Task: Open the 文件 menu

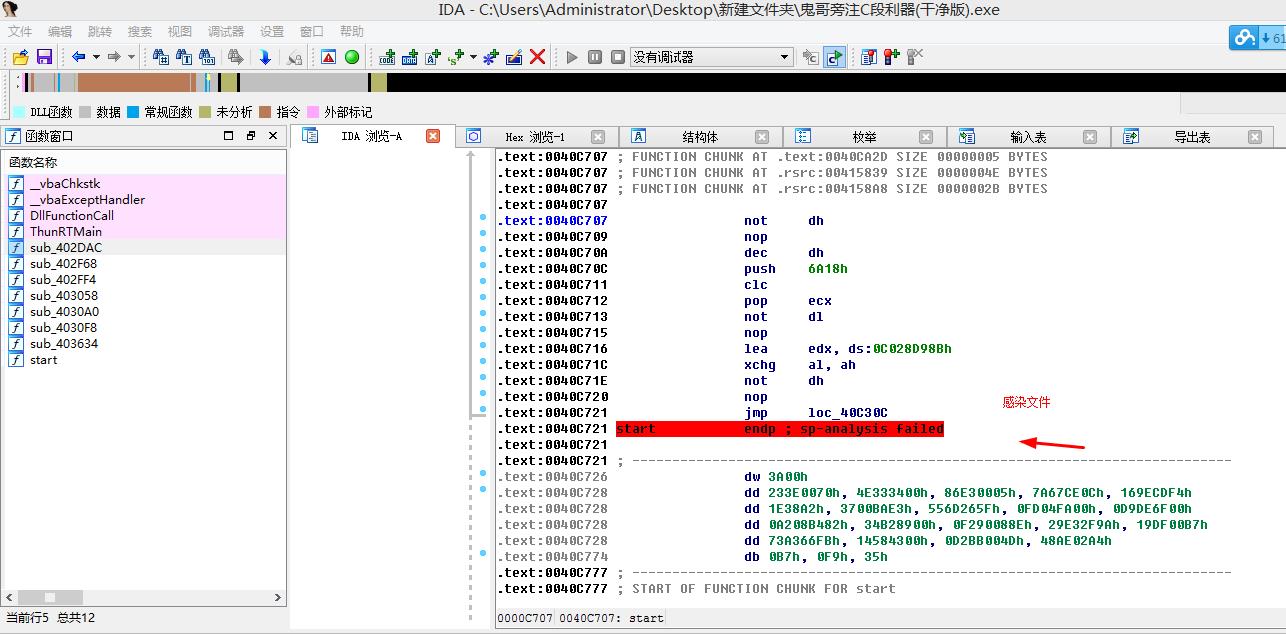Action: (20, 31)
